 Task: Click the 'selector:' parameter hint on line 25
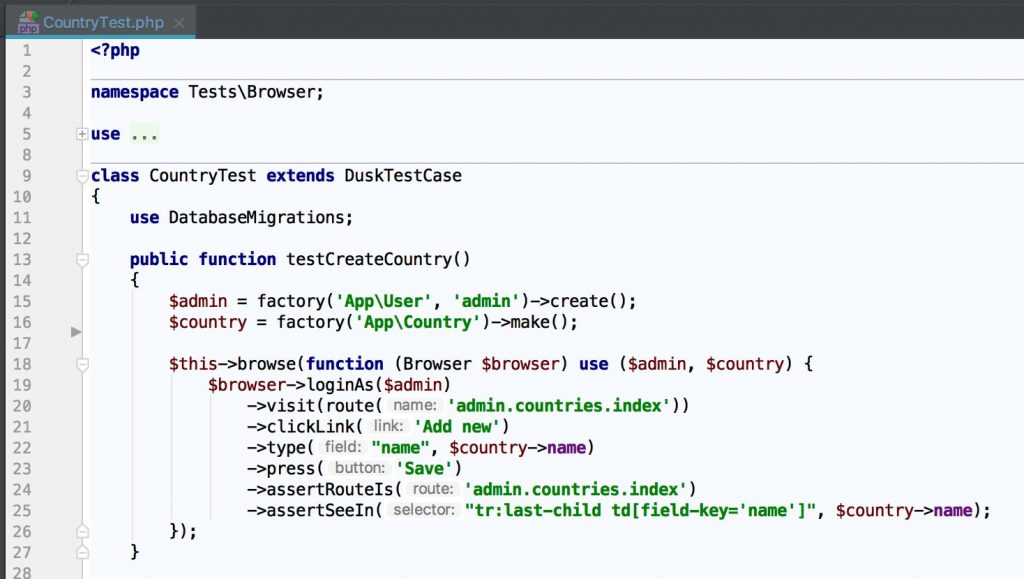(x=424, y=510)
